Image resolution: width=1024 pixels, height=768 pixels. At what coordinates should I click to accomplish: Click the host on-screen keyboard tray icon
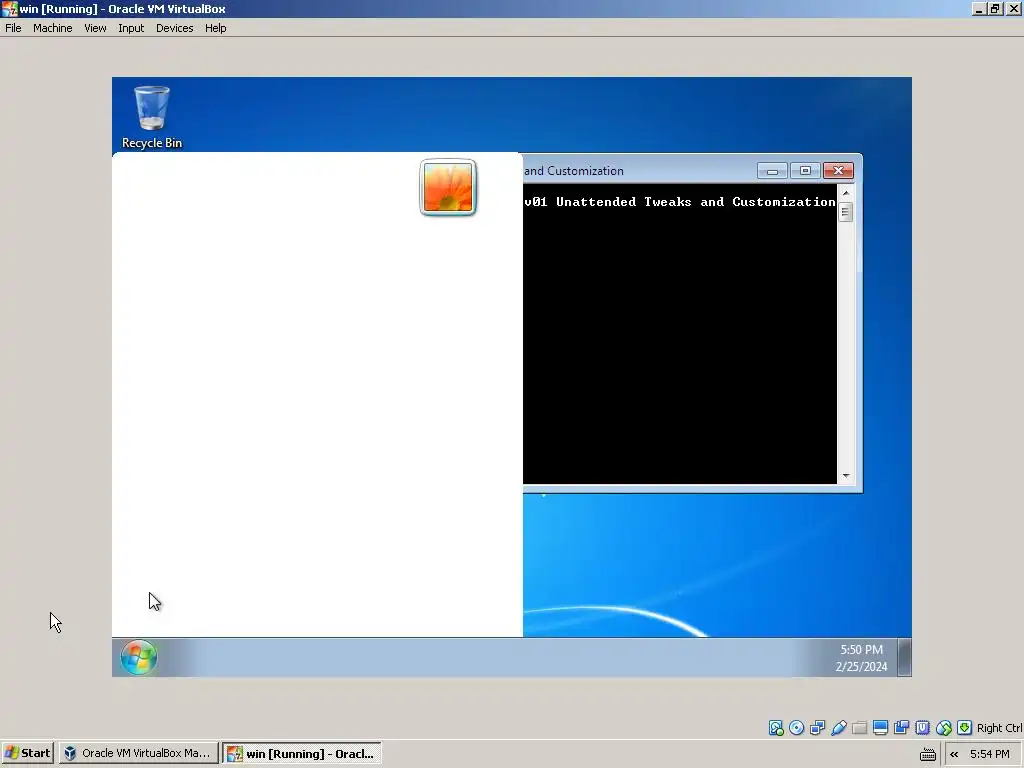(927, 754)
